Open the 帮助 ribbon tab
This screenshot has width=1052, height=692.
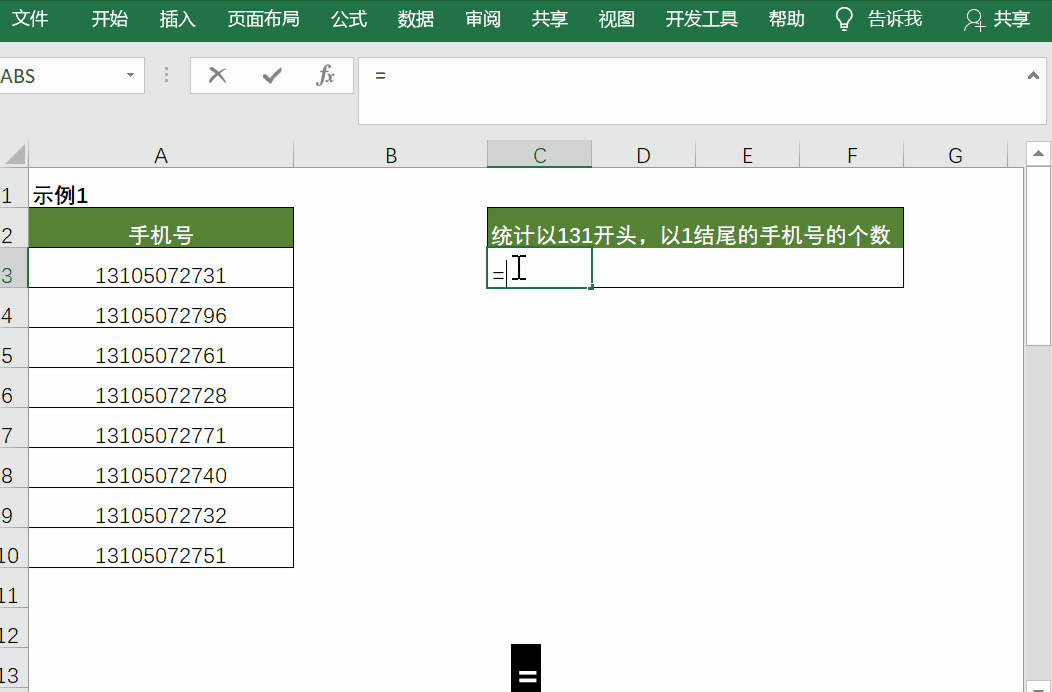coord(786,19)
